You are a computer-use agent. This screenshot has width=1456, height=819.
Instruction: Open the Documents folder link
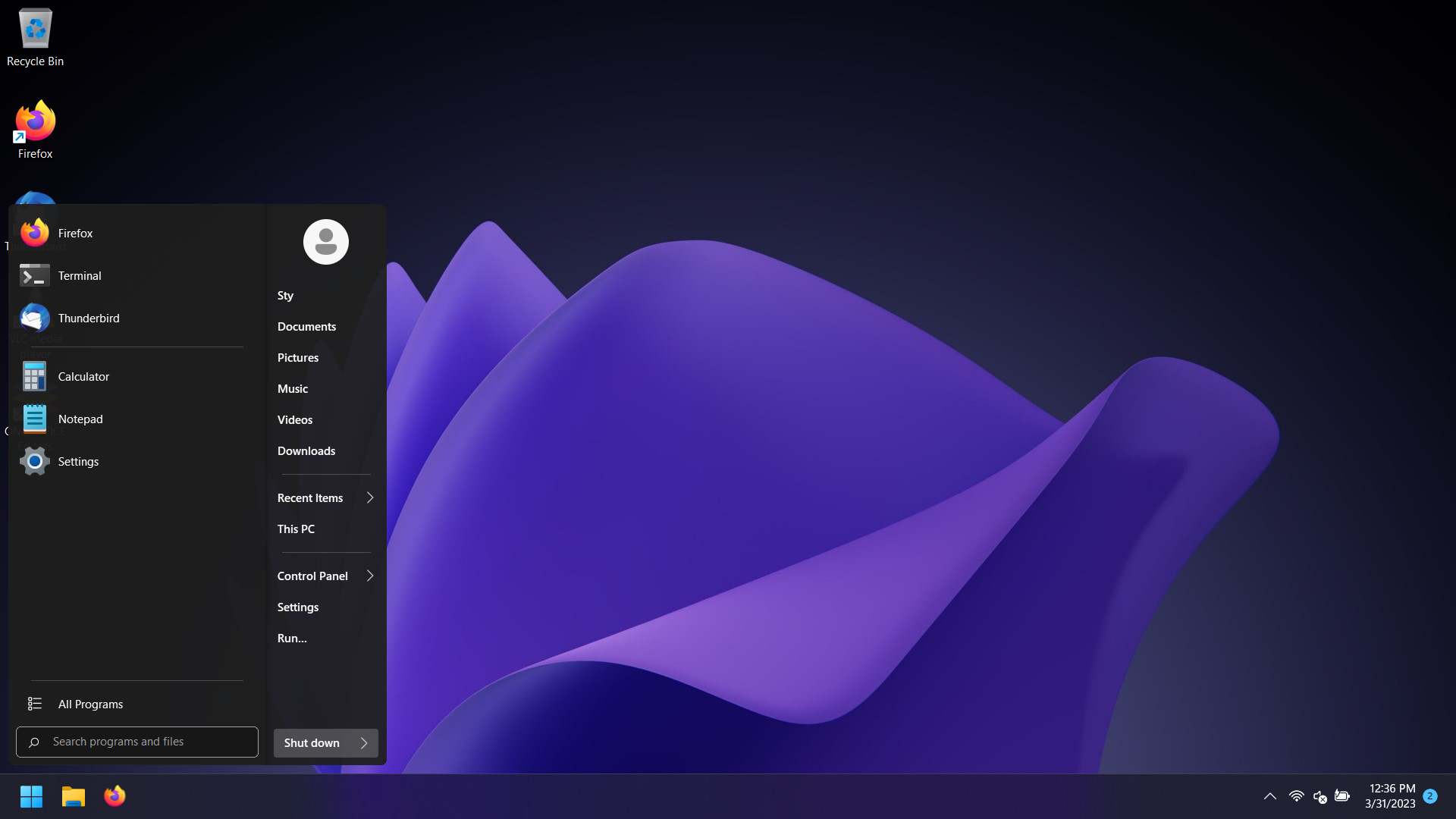coord(306,327)
